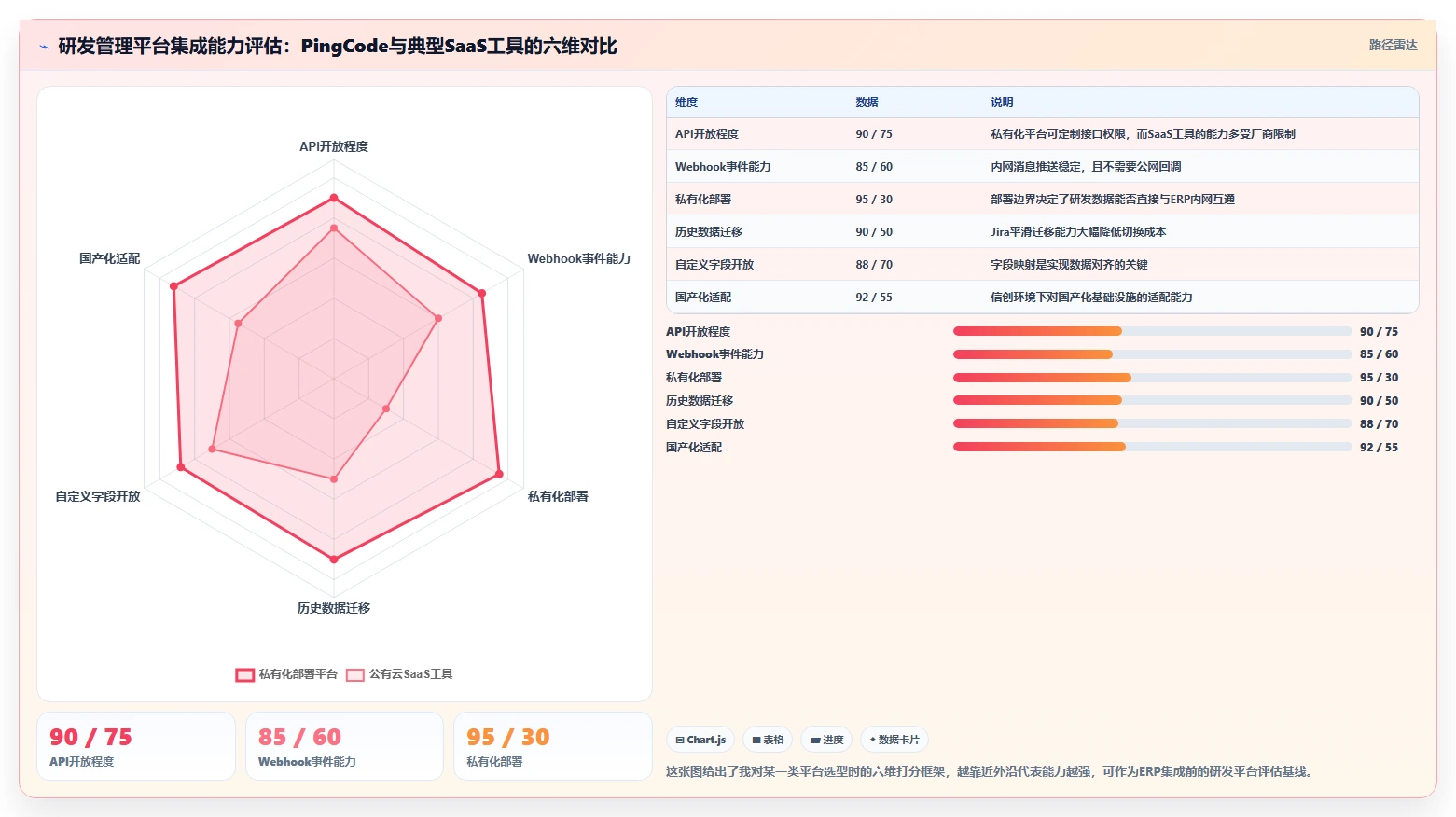Select the outer private-platform point on the 私有化部署 axis

click(499, 474)
